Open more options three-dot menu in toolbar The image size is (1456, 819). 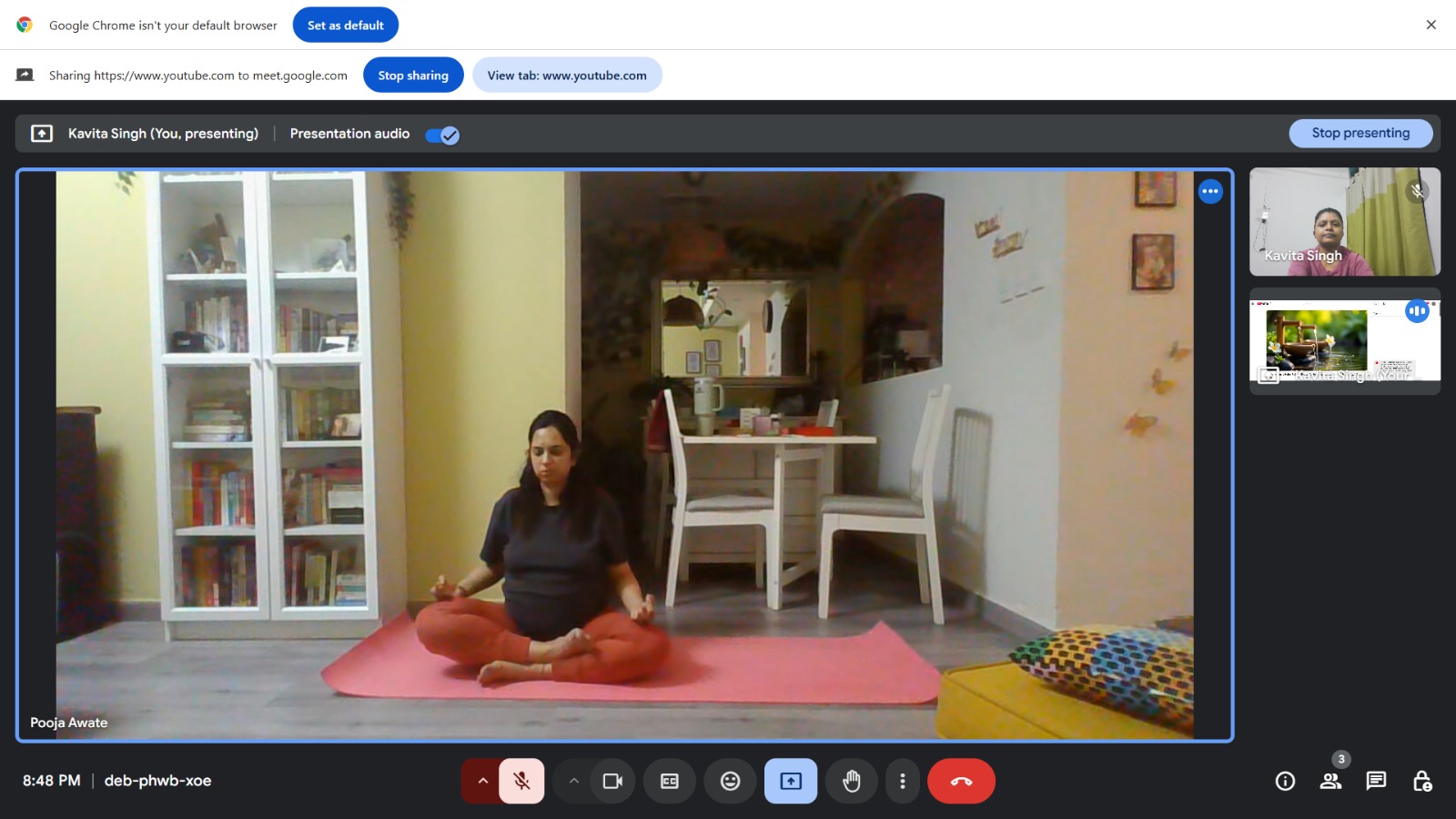click(902, 781)
